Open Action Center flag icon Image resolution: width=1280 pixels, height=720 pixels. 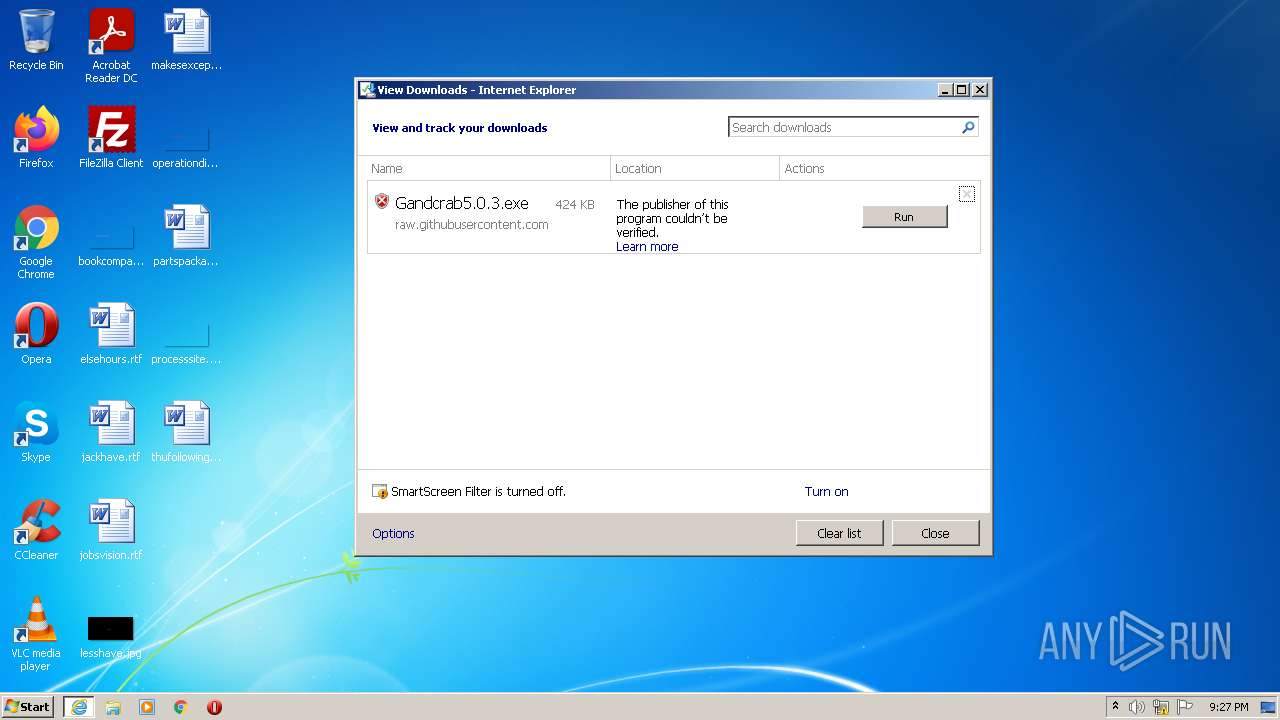coord(1185,707)
